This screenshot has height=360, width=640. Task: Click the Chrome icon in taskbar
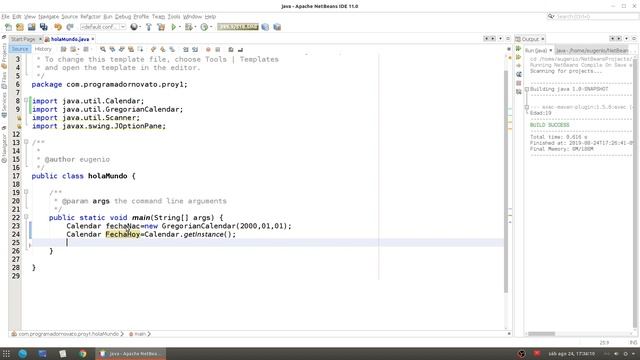tap(83, 353)
